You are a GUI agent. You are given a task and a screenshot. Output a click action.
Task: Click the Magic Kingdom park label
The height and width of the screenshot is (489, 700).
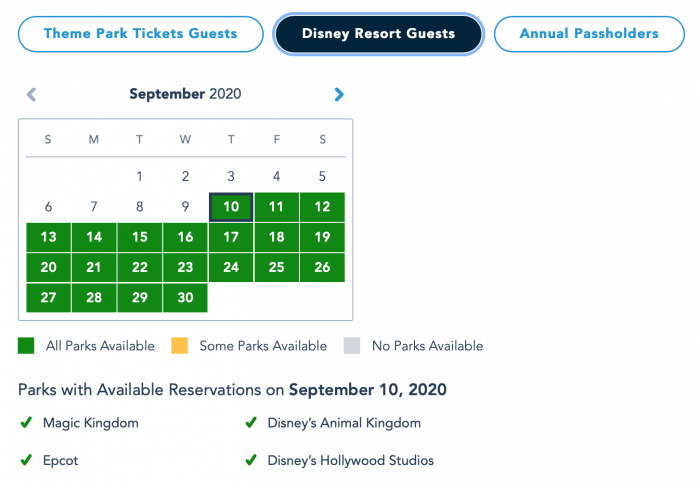91,423
